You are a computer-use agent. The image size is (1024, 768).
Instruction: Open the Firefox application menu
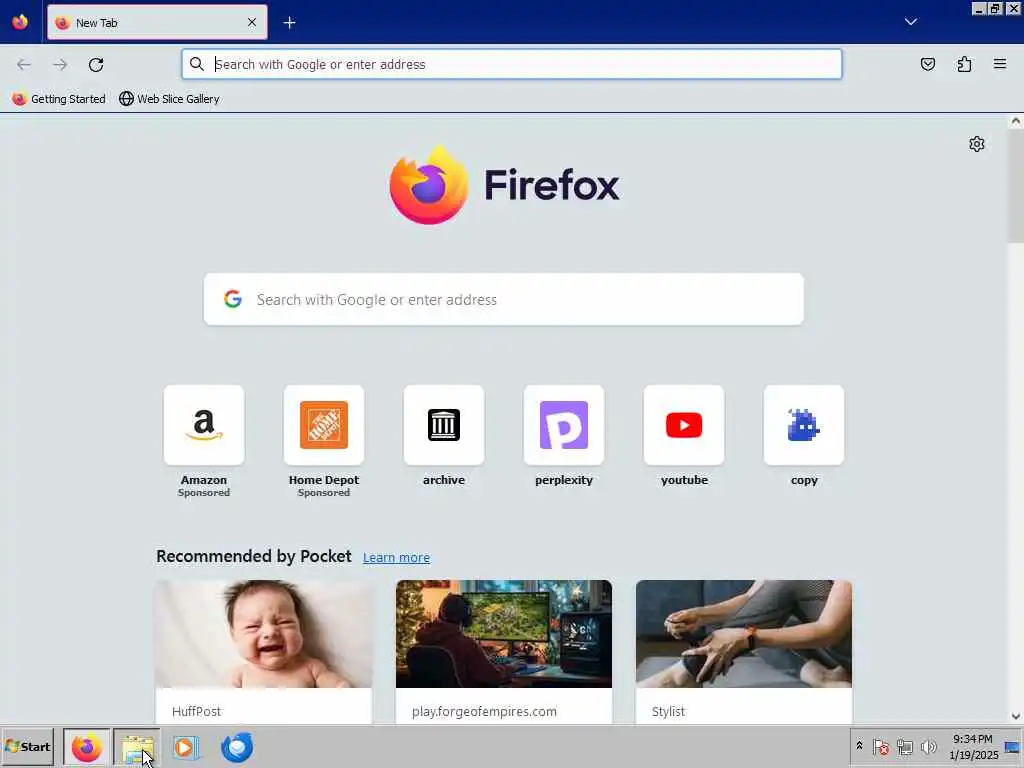click(x=1000, y=64)
